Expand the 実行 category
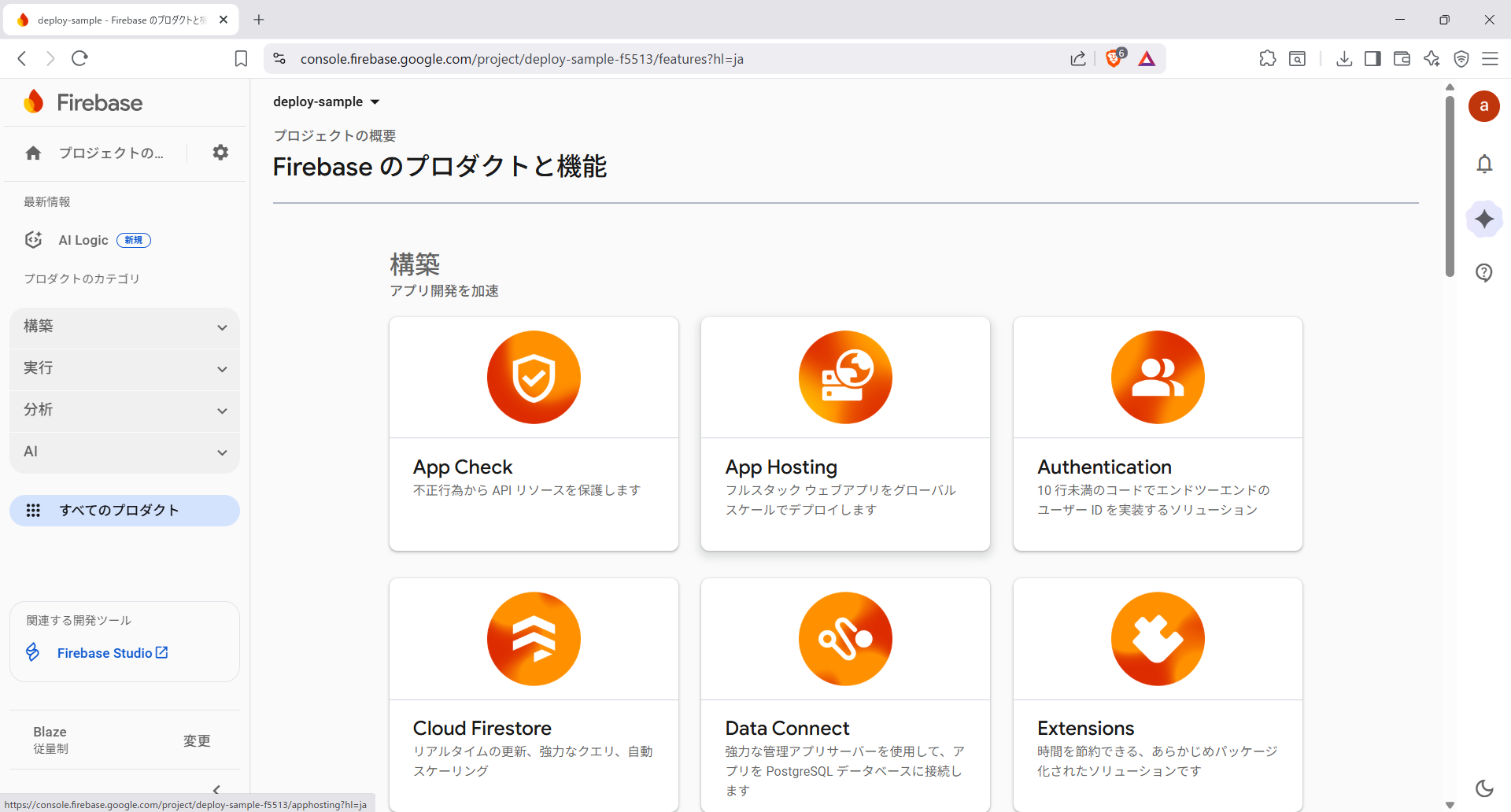Image resolution: width=1511 pixels, height=812 pixels. [x=124, y=369]
